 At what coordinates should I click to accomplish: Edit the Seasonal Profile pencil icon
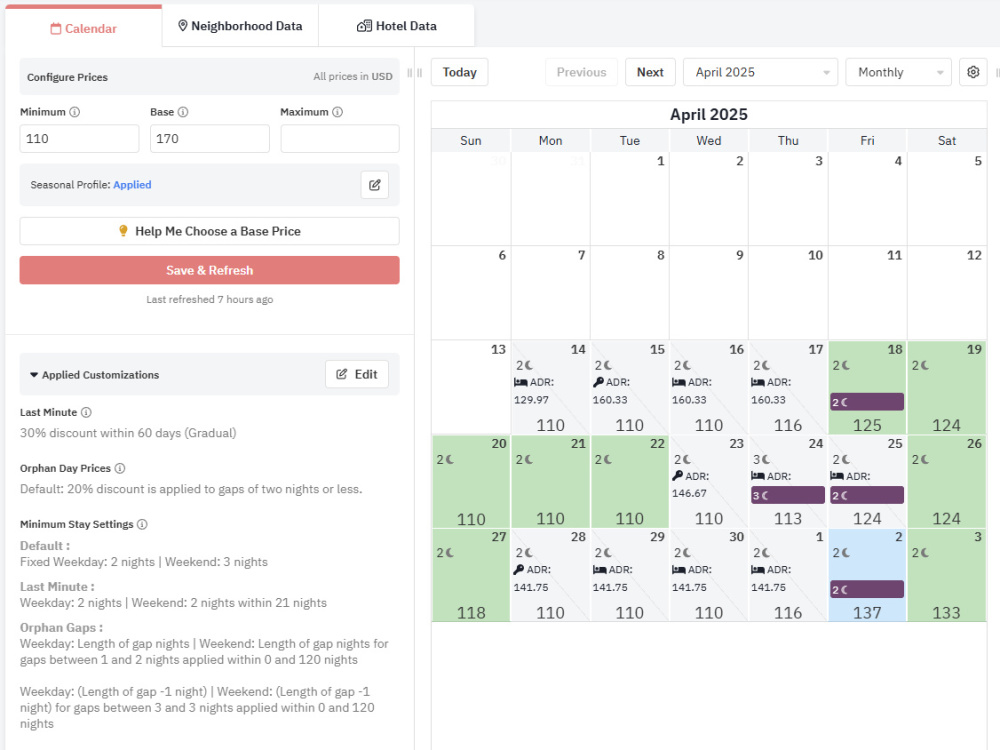(375, 185)
